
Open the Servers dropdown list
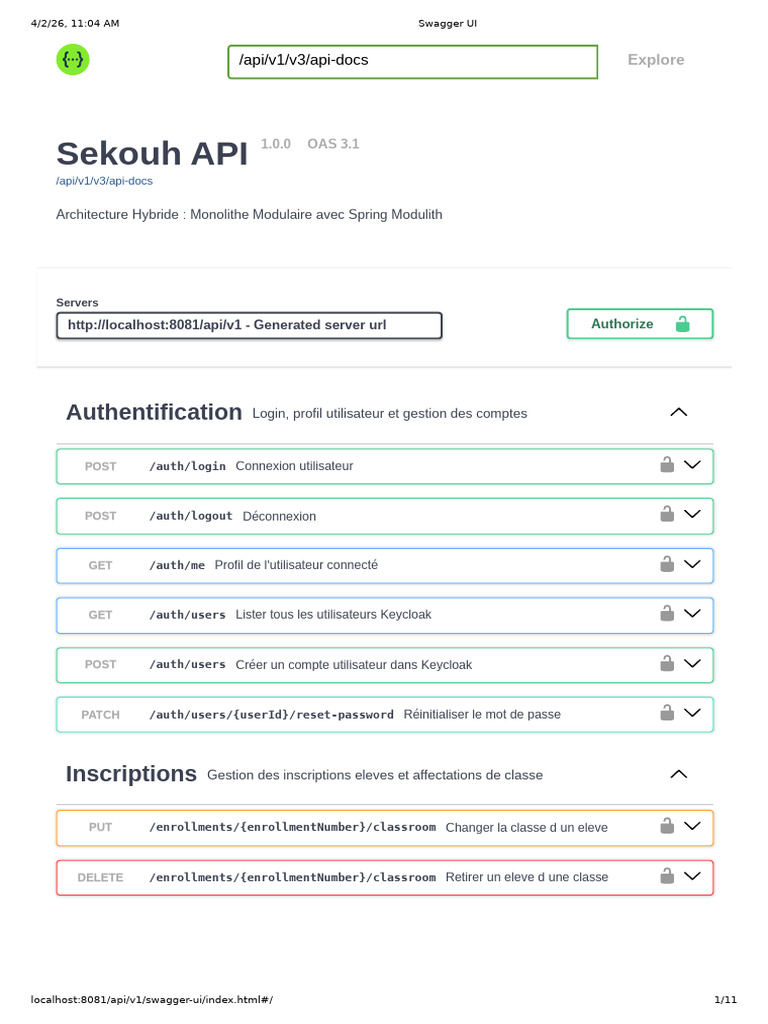pos(249,325)
